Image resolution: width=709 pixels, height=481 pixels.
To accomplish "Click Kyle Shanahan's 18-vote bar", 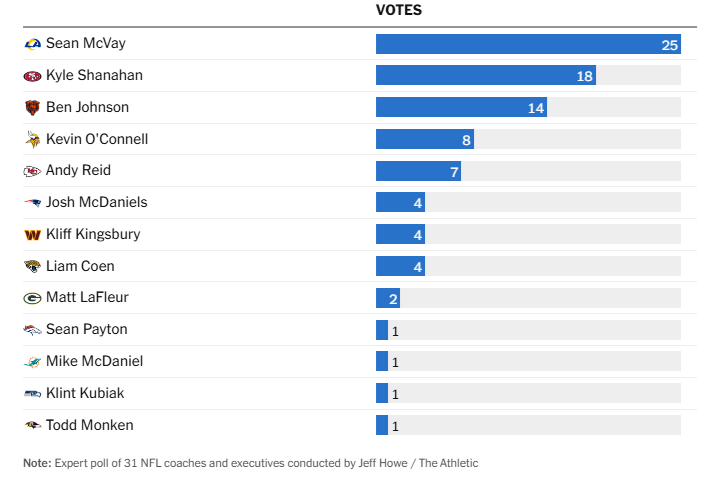I will pos(485,76).
